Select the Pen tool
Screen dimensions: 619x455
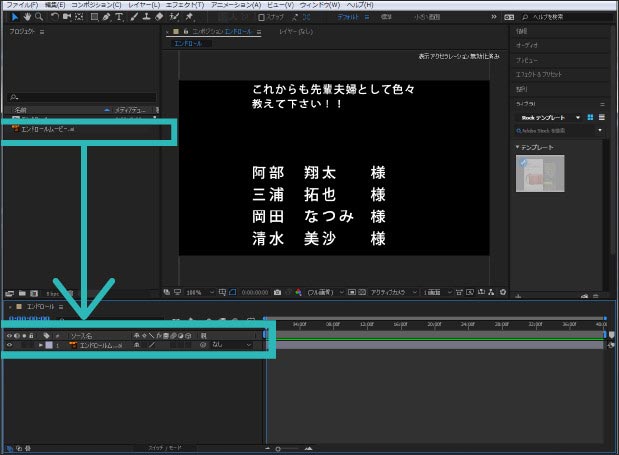point(107,17)
